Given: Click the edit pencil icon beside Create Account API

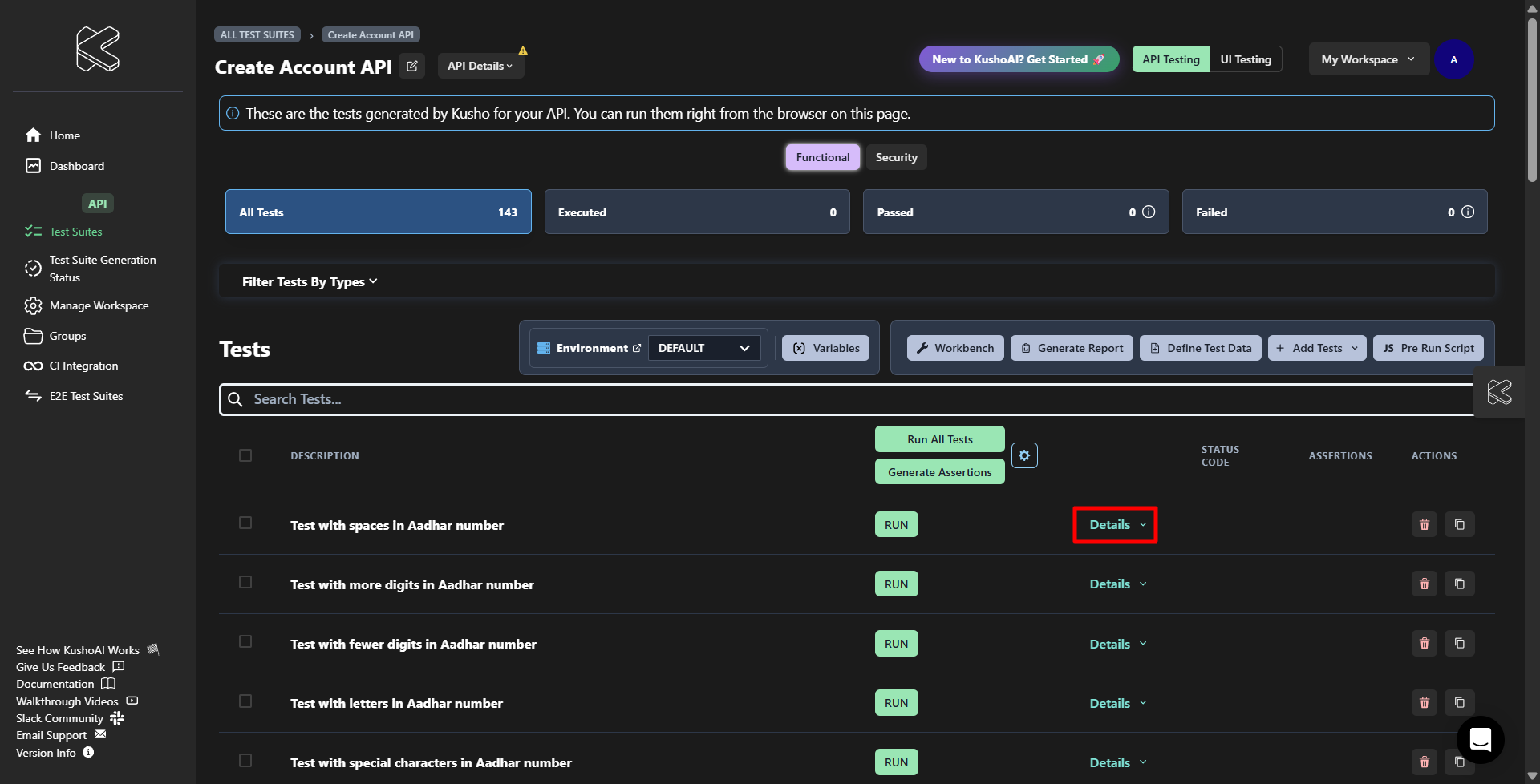Looking at the screenshot, I should [x=411, y=67].
